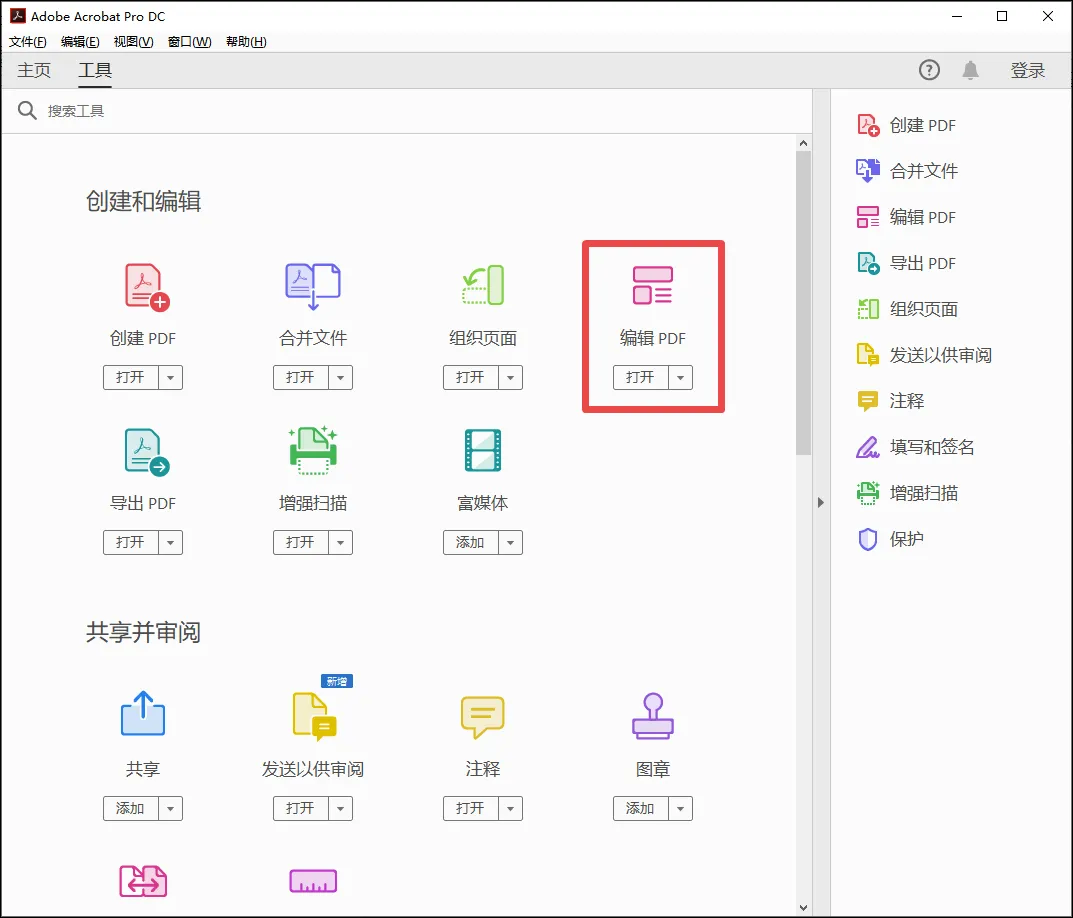Select 创建 PDF in the right sidebar
The width and height of the screenshot is (1073, 918).
907,125
